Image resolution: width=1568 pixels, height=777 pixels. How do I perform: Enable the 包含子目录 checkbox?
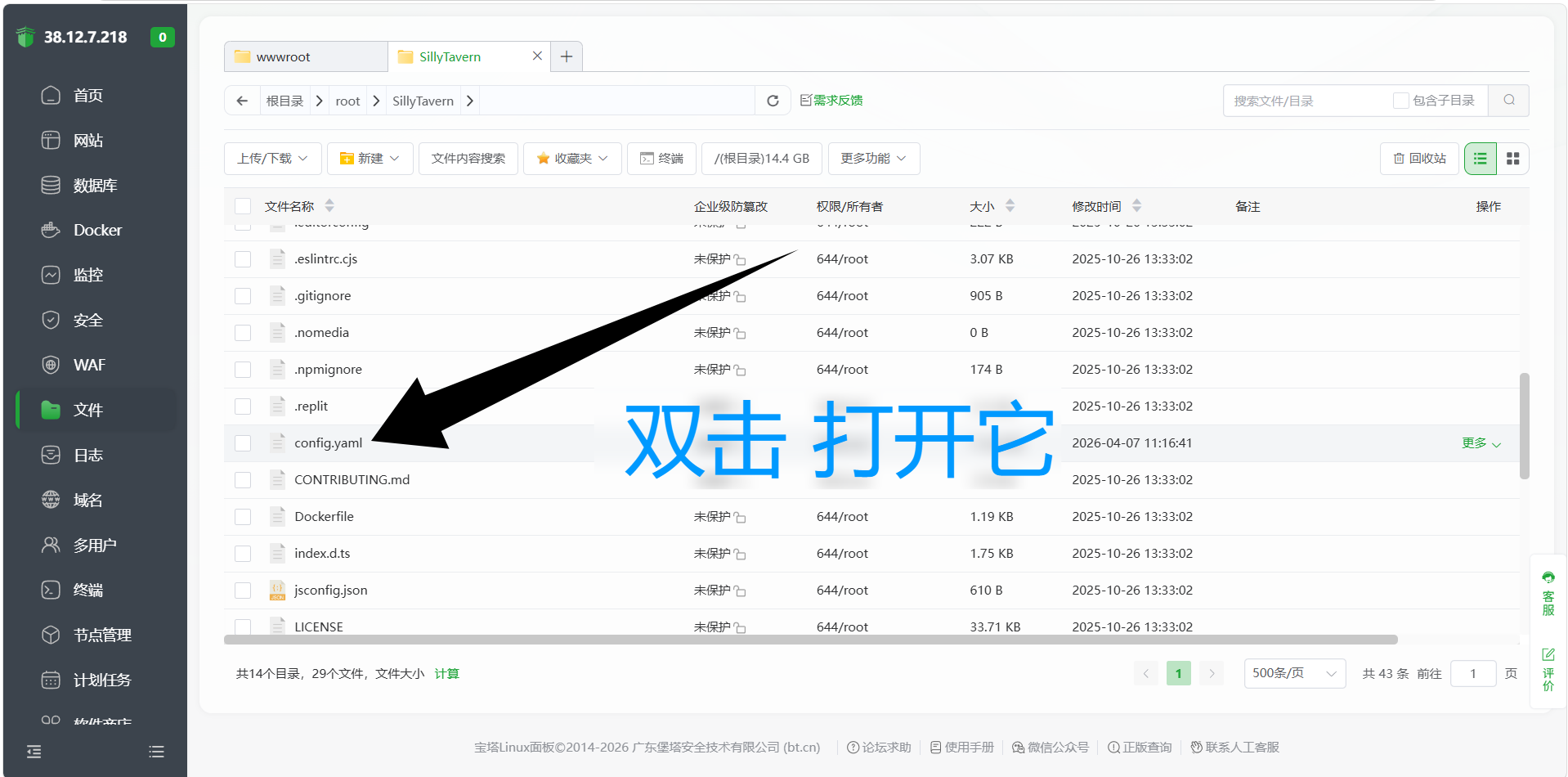[x=1400, y=101]
